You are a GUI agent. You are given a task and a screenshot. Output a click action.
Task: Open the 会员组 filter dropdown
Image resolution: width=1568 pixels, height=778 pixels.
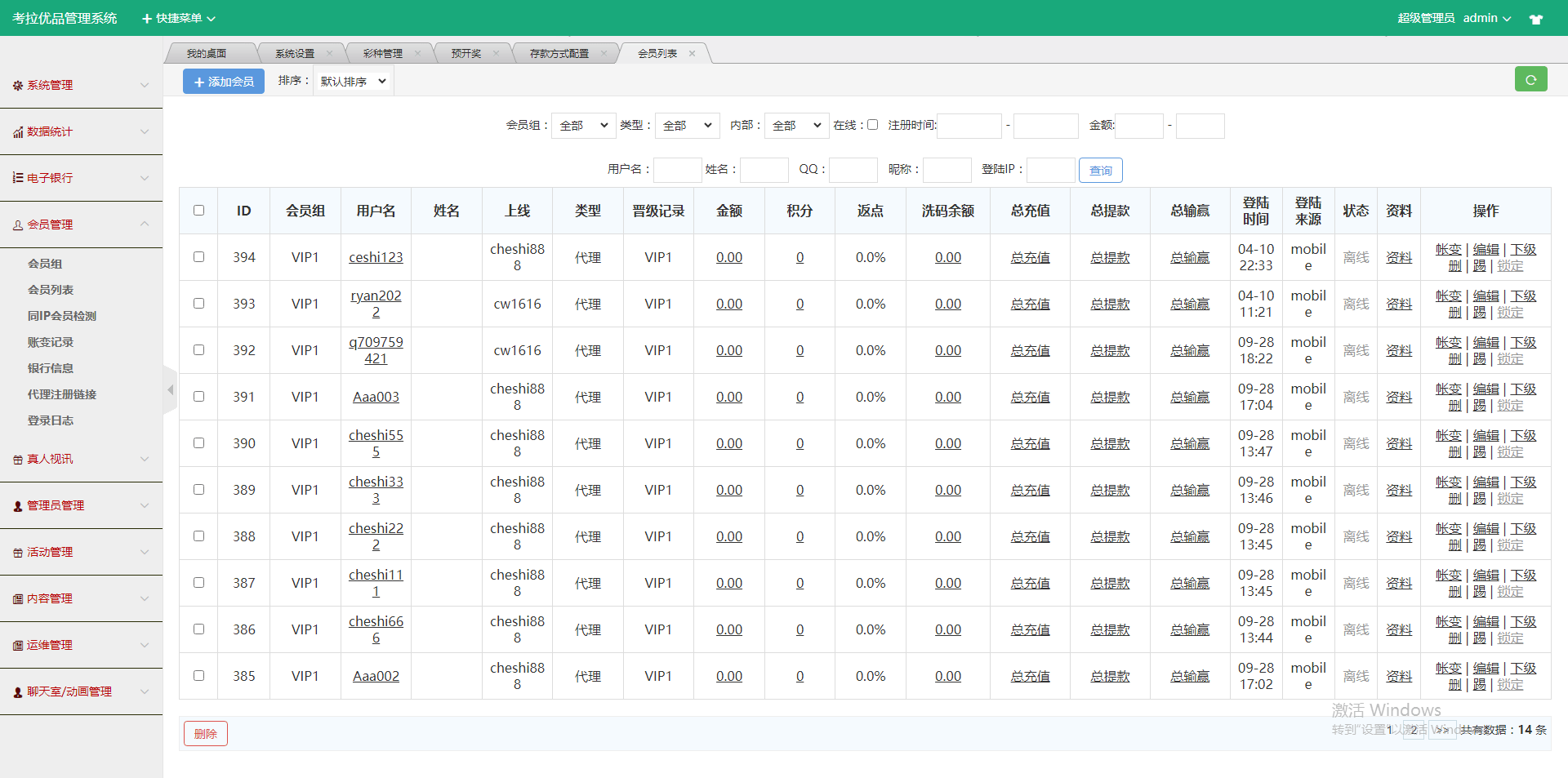(583, 126)
